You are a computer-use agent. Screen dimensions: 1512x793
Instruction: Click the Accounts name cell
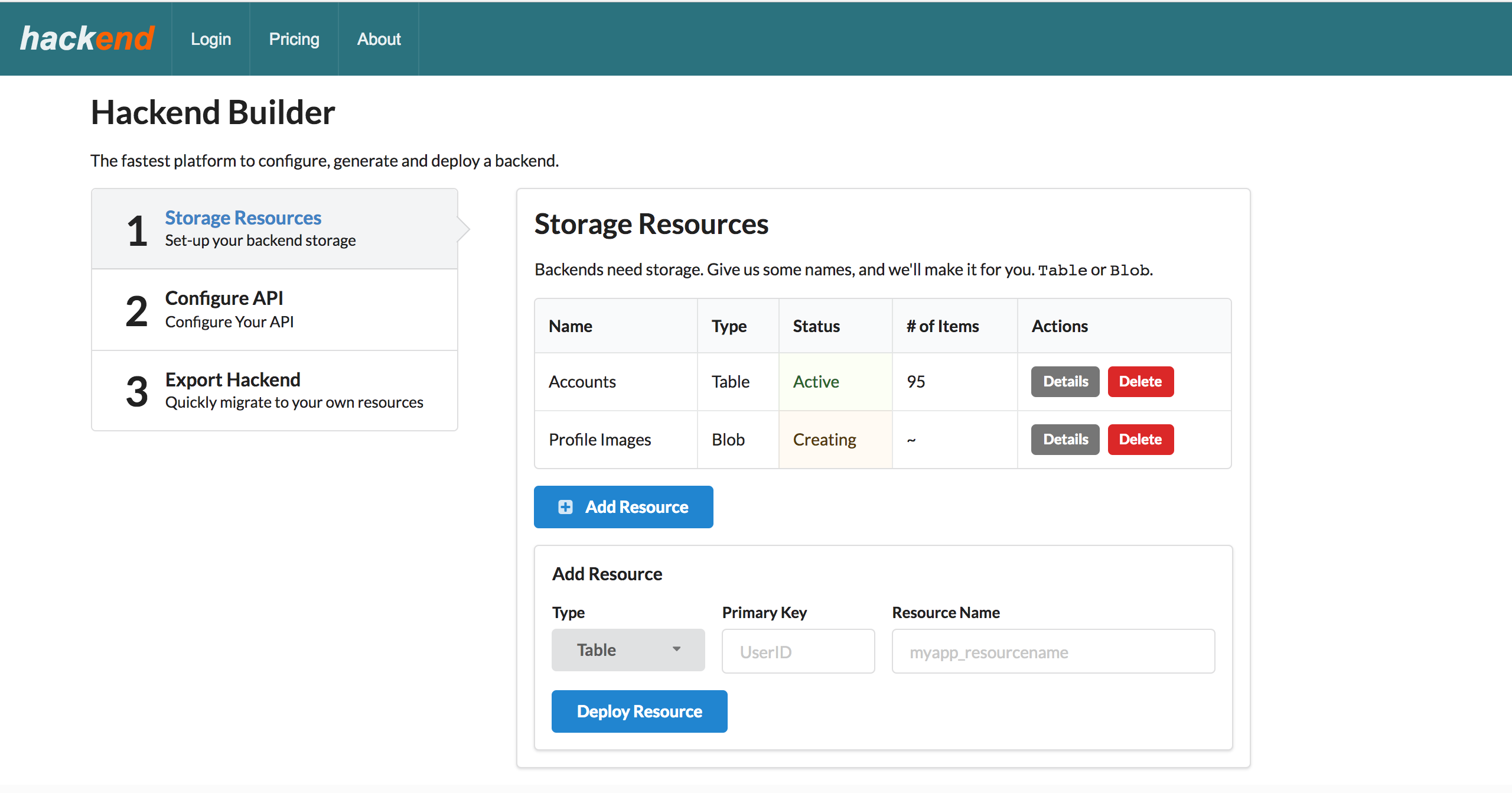616,382
